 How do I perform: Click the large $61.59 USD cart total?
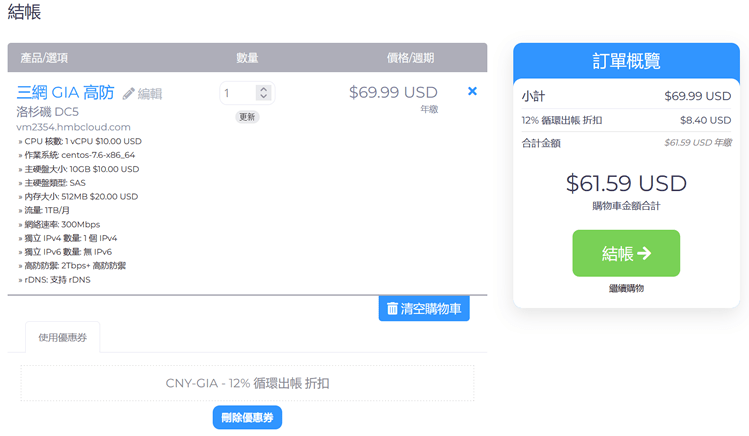(626, 184)
